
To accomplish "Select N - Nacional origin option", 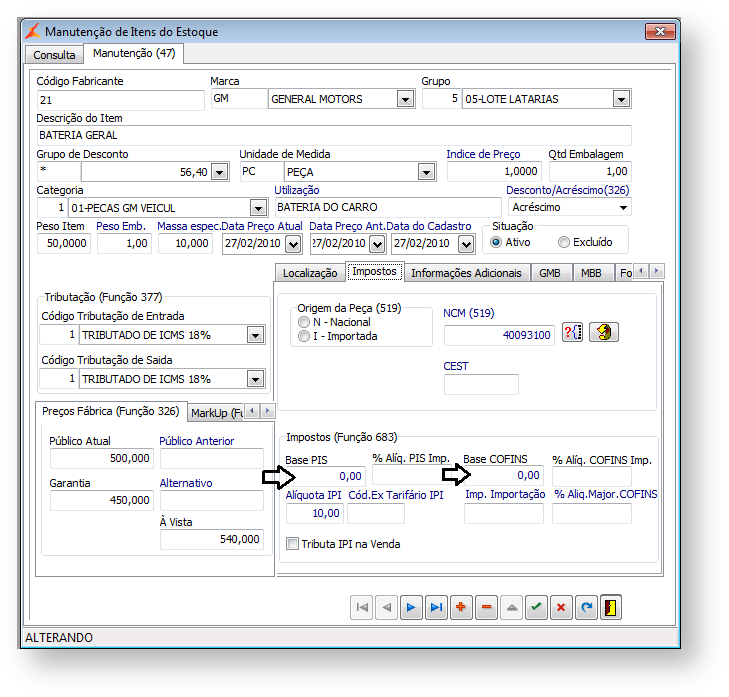I will pyautogui.click(x=305, y=323).
